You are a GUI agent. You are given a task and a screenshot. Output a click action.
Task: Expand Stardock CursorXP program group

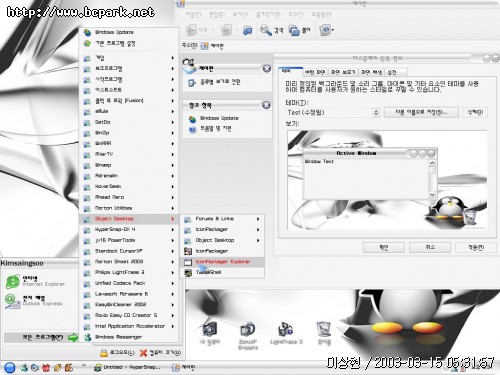coord(128,251)
